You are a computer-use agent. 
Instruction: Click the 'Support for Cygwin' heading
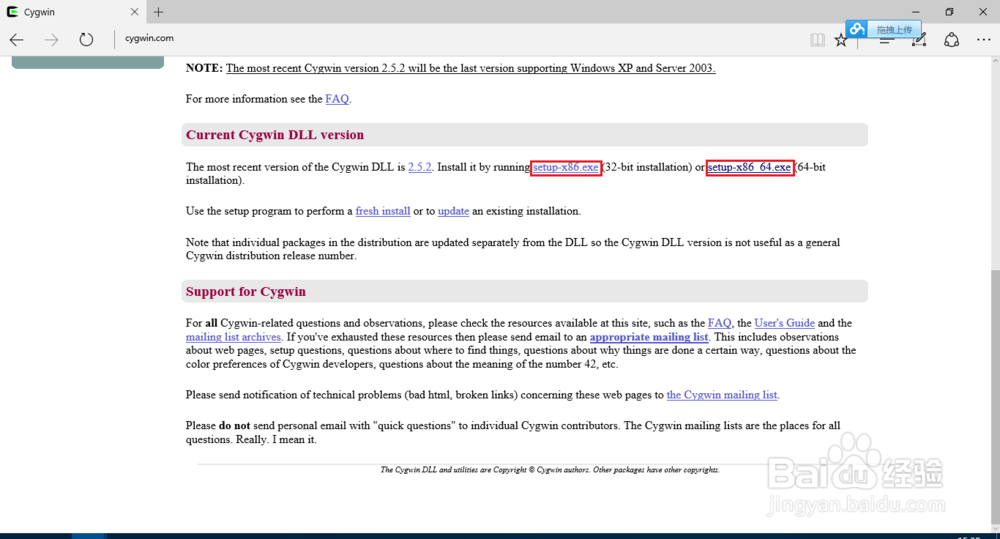pyautogui.click(x=246, y=292)
